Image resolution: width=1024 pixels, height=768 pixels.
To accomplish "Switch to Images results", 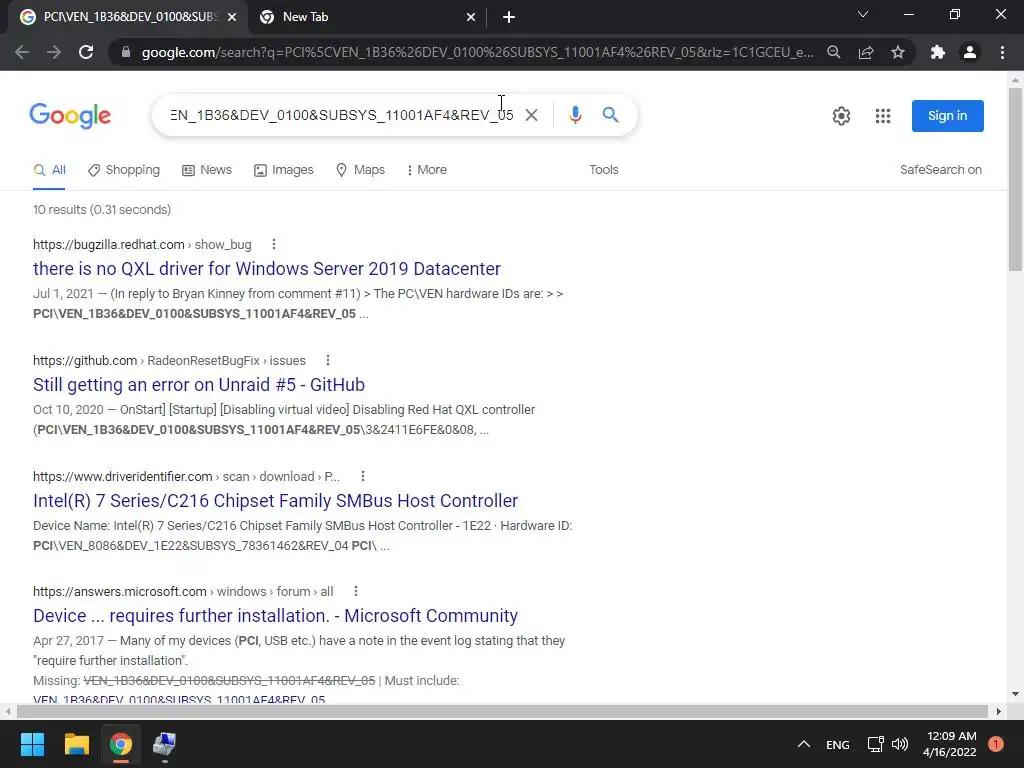I will [x=283, y=170].
